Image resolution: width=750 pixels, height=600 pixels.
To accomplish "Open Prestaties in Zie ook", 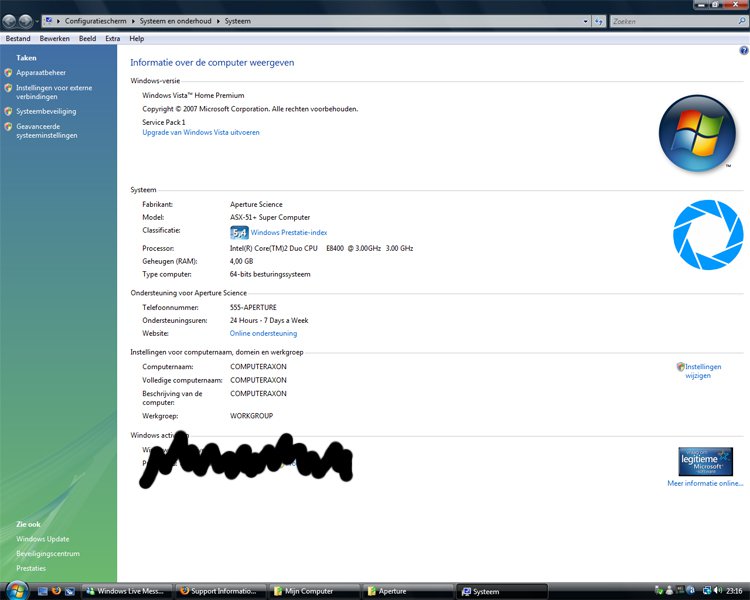I will click(x=31, y=568).
